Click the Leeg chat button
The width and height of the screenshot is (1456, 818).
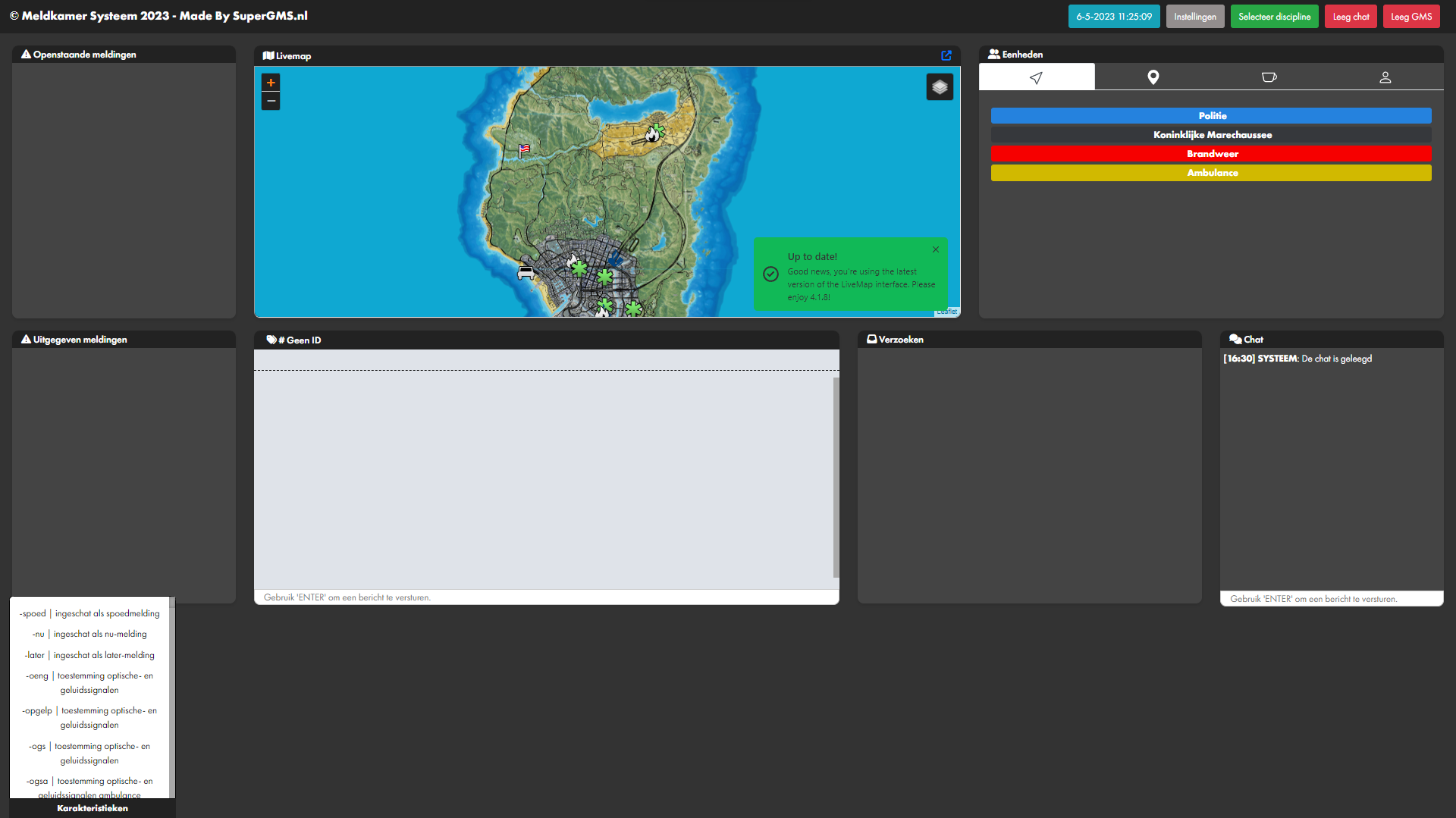pyautogui.click(x=1351, y=16)
